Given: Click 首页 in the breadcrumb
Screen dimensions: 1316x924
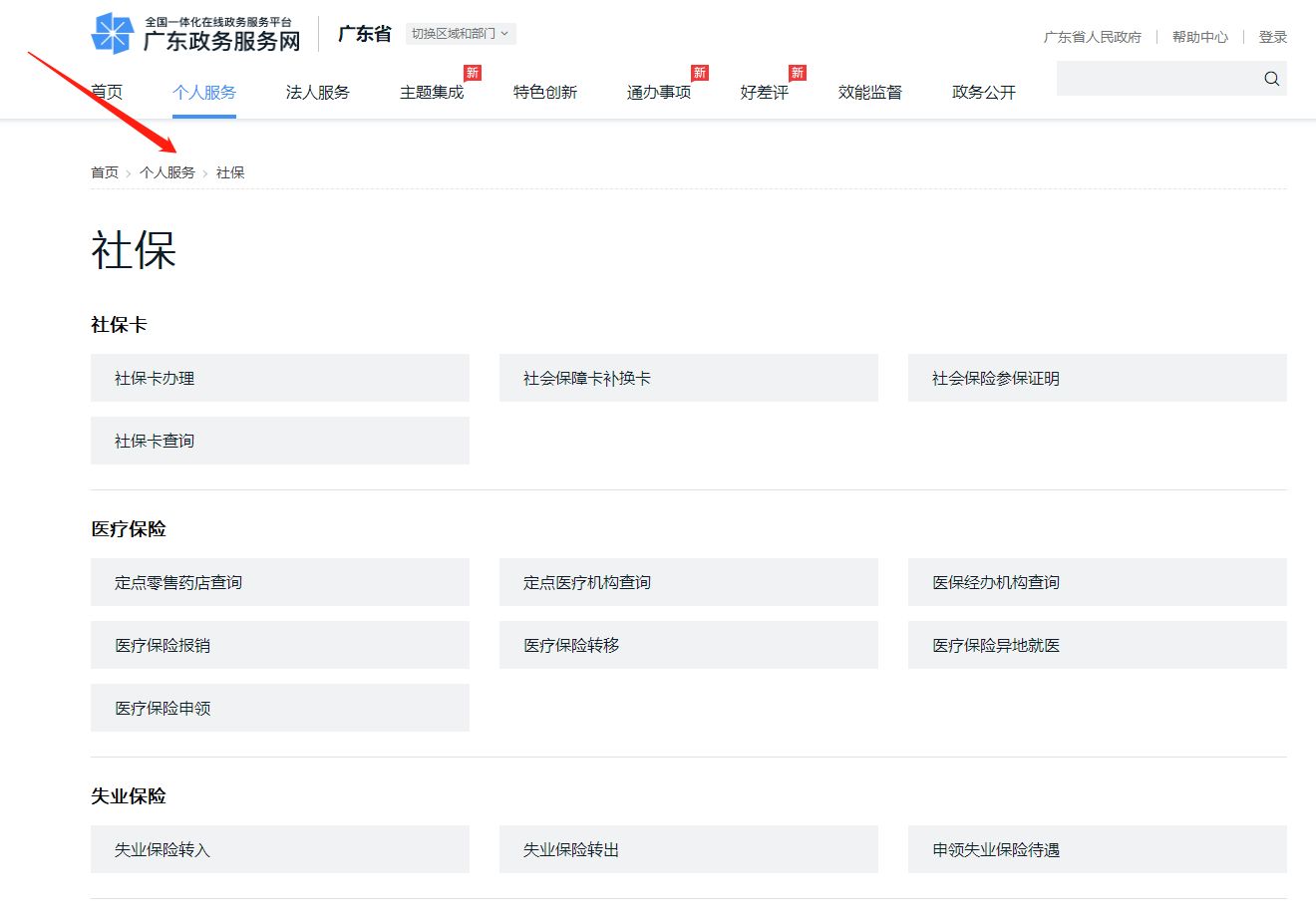Looking at the screenshot, I should pyautogui.click(x=105, y=172).
